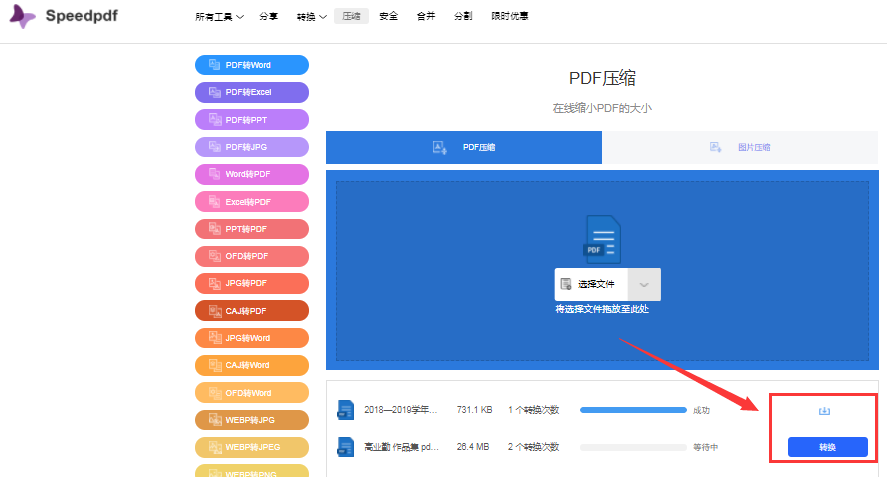Expand the 所有工具 dropdown menu
This screenshot has height=477, width=887.
219,16
